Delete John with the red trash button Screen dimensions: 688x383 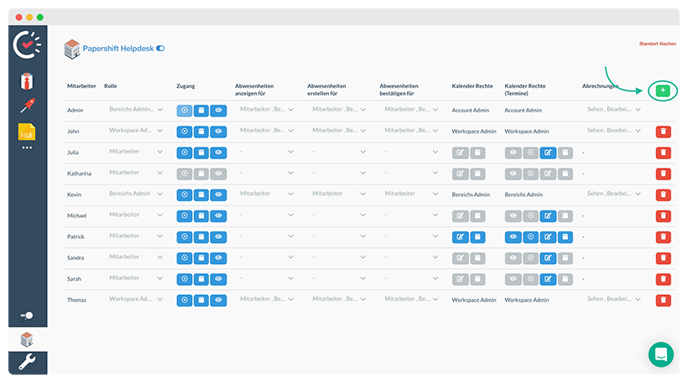[663, 131]
